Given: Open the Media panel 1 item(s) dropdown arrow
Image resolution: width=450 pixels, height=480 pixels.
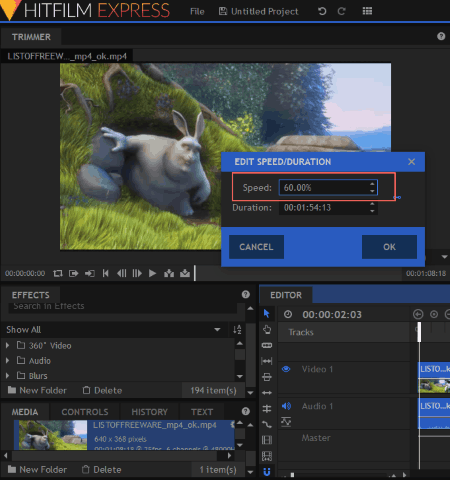Looking at the screenshot, I should [x=250, y=472].
